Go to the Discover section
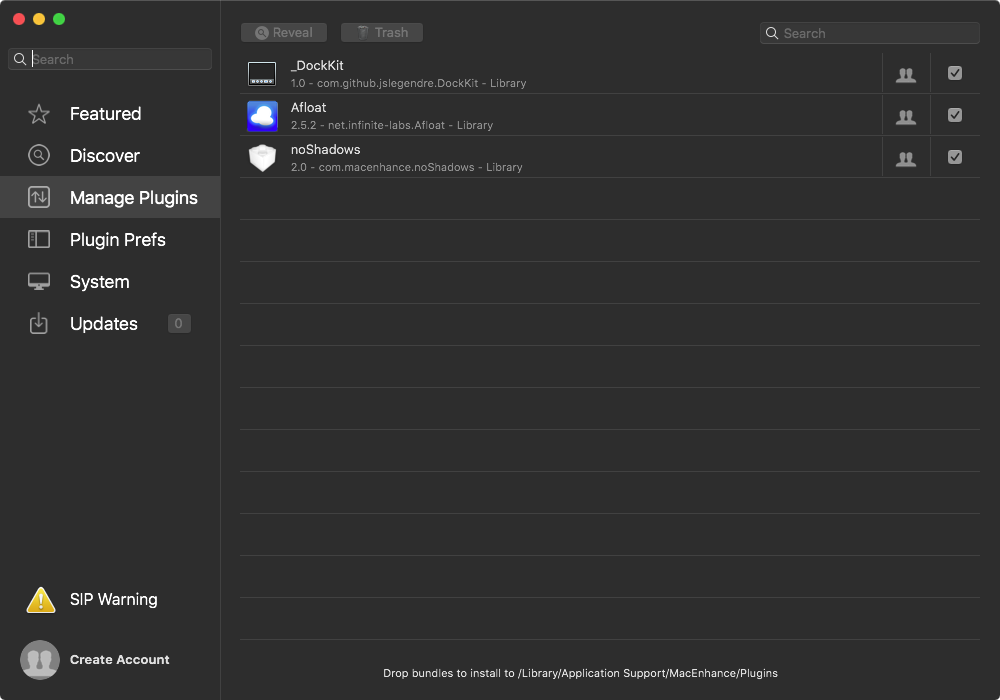Image resolution: width=1000 pixels, height=700 pixels. point(110,156)
